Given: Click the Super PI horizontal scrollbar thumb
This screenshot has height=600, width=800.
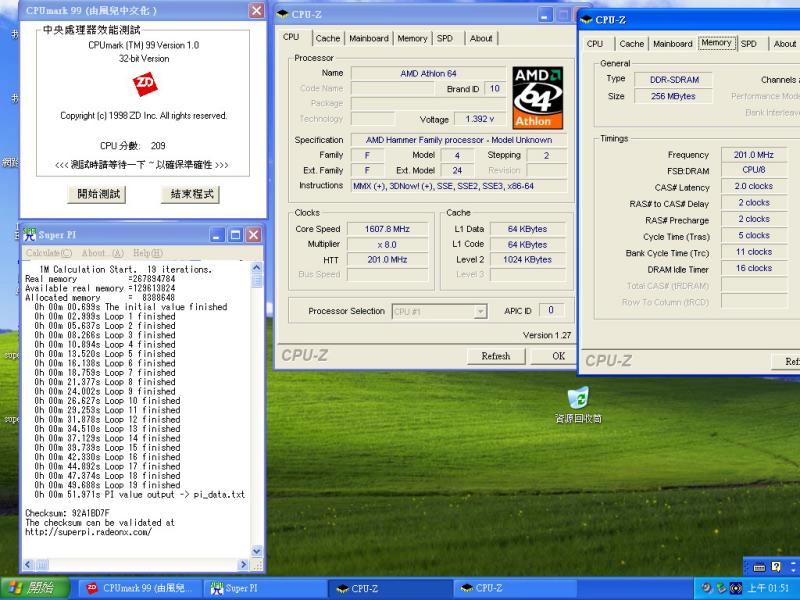Looking at the screenshot, I should [42, 564].
